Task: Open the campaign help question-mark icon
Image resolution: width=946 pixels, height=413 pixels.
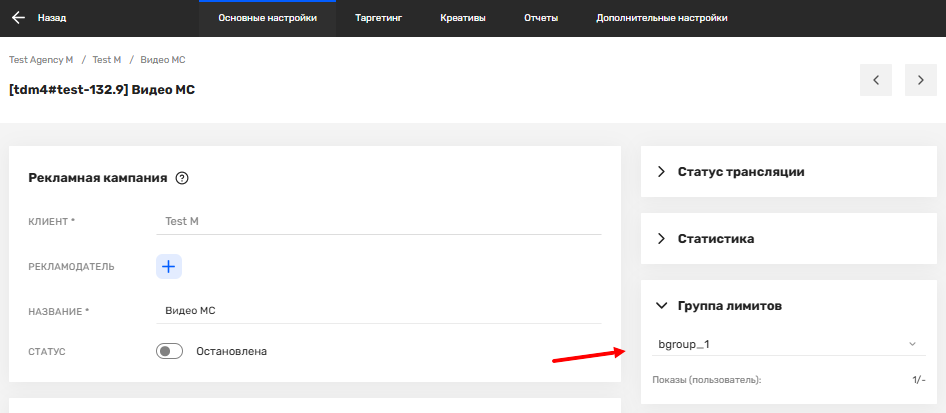Action: (x=182, y=178)
